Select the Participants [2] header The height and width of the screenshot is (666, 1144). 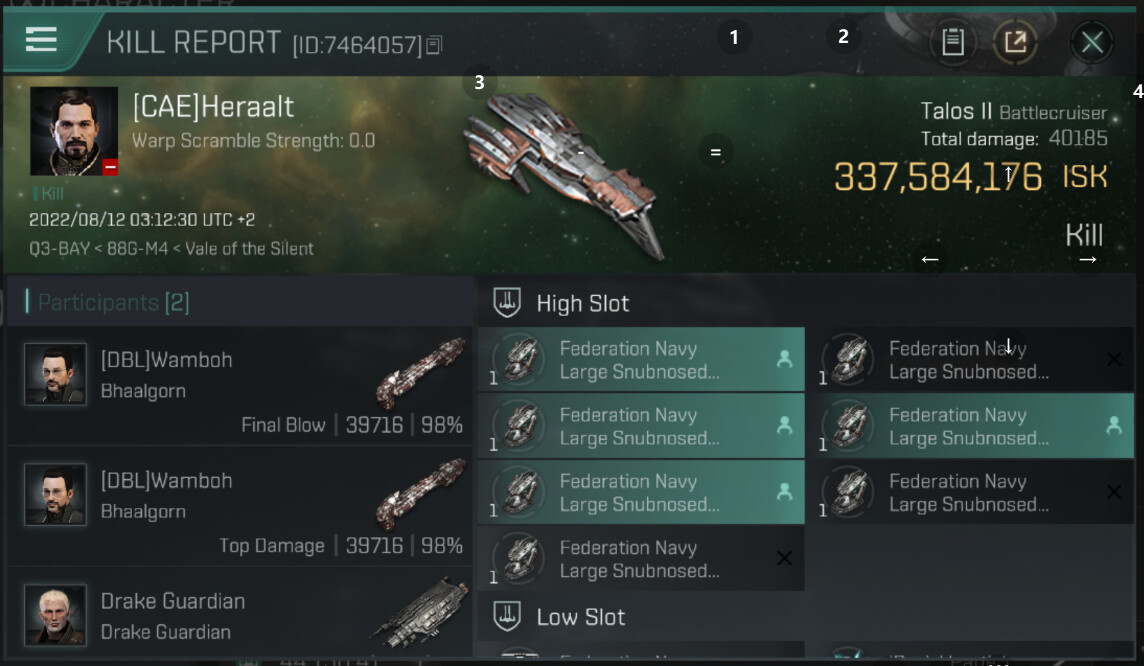[108, 302]
